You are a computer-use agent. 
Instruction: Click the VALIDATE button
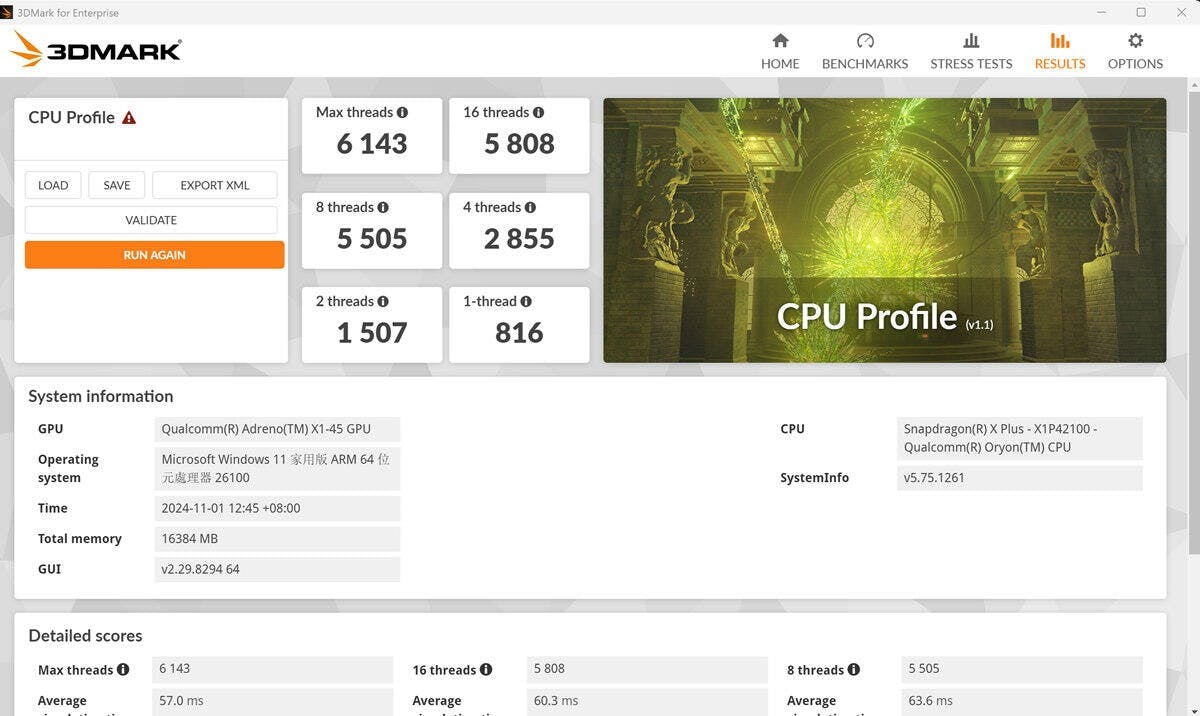[x=151, y=220]
